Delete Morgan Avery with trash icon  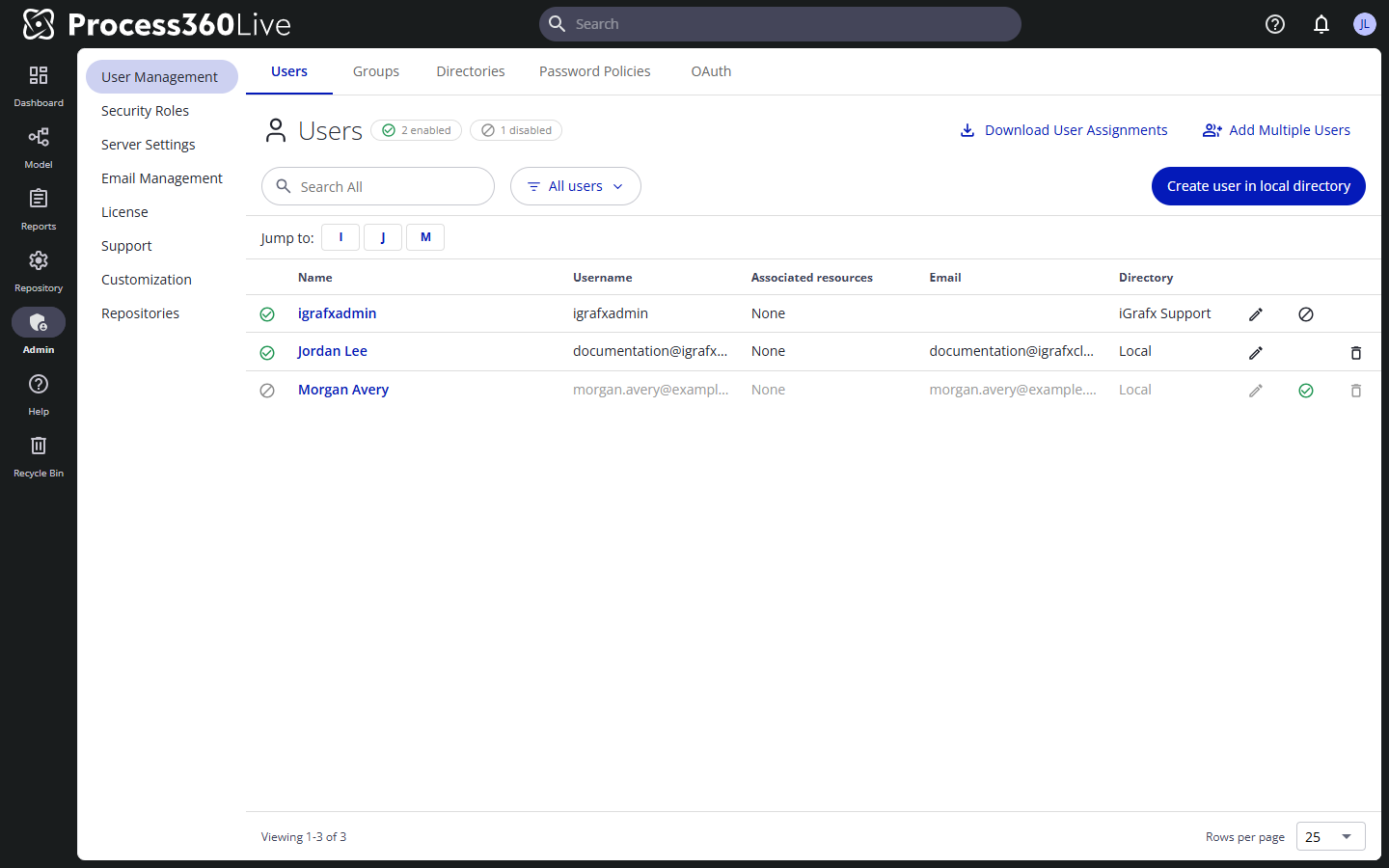click(1356, 391)
